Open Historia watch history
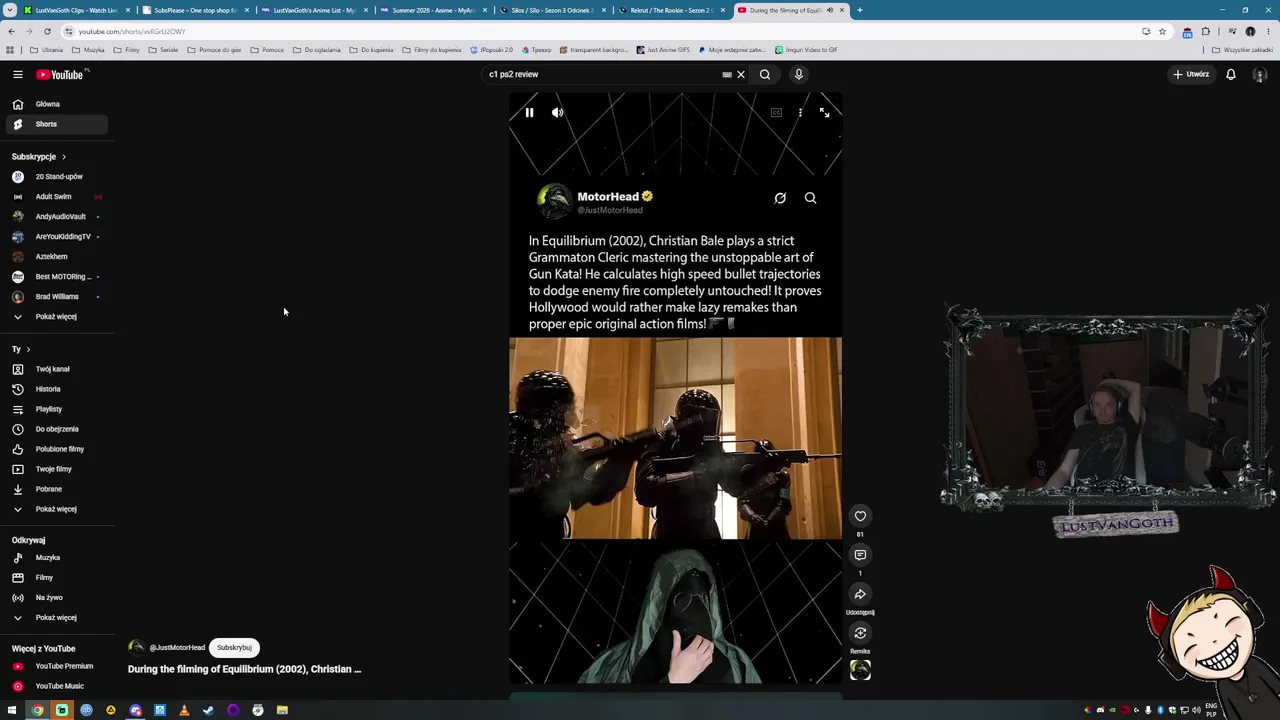The width and height of the screenshot is (1280, 720). tap(55, 389)
